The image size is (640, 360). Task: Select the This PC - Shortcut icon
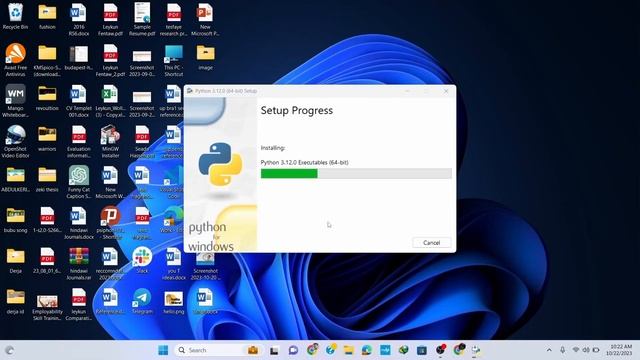point(173,60)
